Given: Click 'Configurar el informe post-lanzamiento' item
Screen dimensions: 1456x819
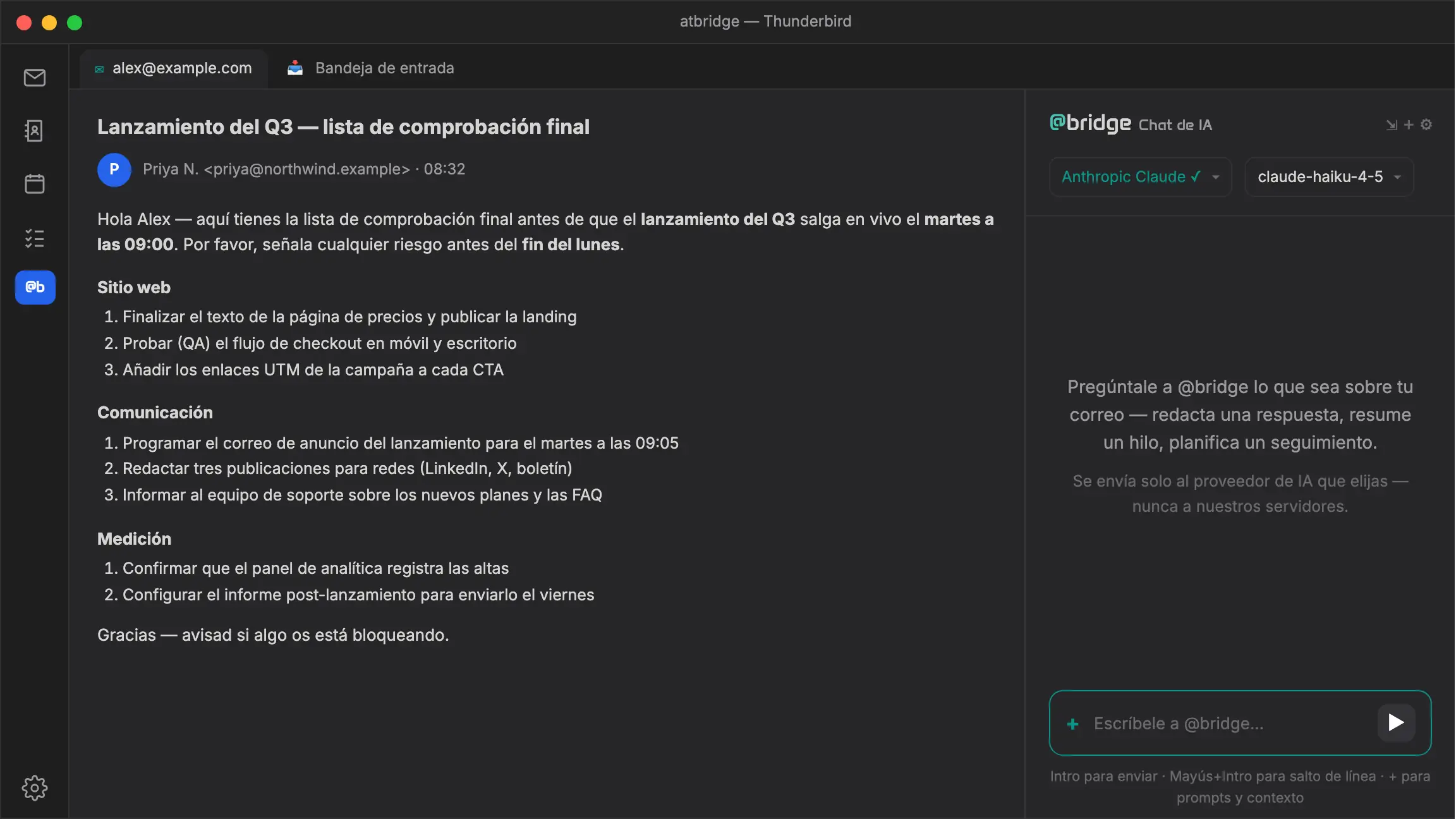Looking at the screenshot, I should coord(358,595).
